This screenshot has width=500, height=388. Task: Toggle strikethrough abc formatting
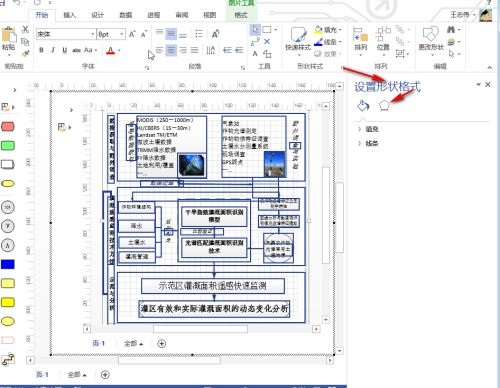(x=76, y=50)
